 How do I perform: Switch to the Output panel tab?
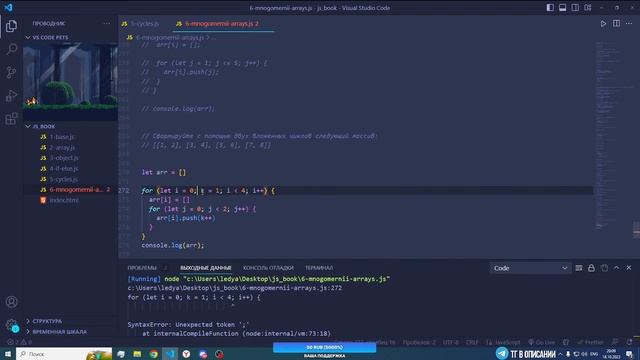tap(206, 268)
